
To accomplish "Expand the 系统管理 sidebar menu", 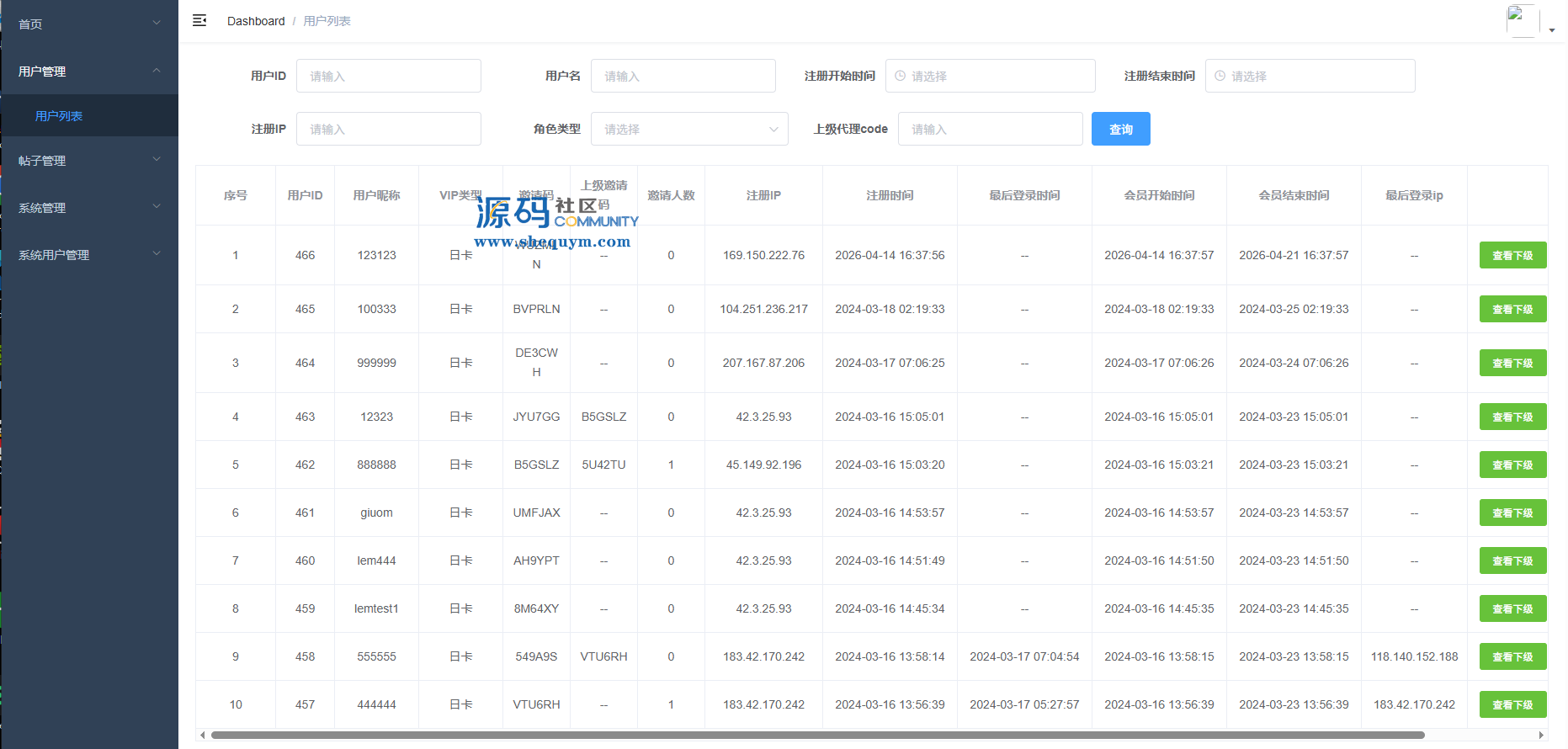I will click(89, 208).
